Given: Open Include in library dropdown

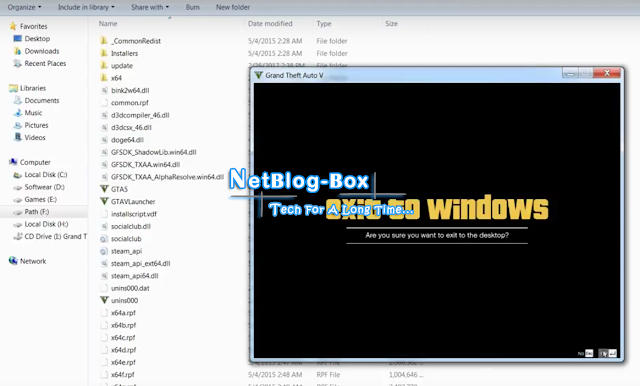Looking at the screenshot, I should click(86, 7).
